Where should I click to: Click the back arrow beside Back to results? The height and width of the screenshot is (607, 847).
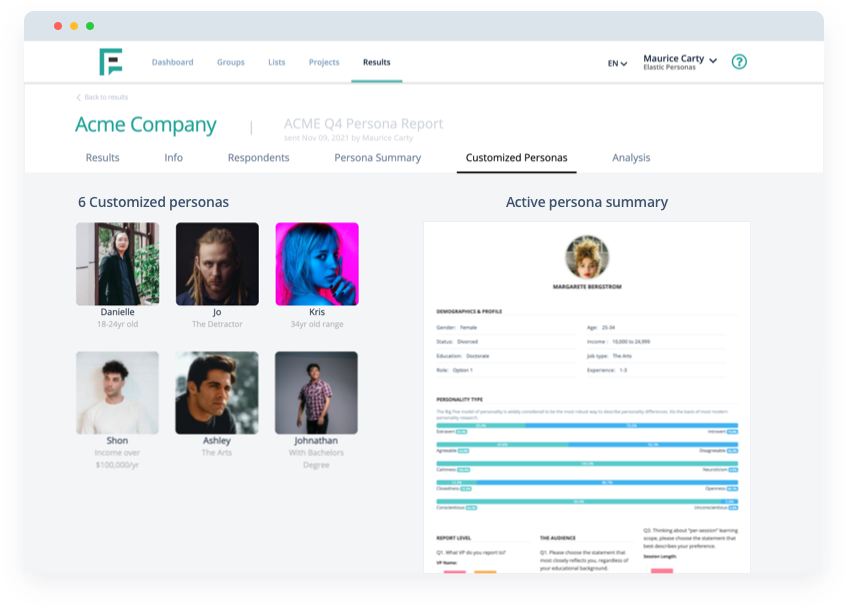[78, 97]
